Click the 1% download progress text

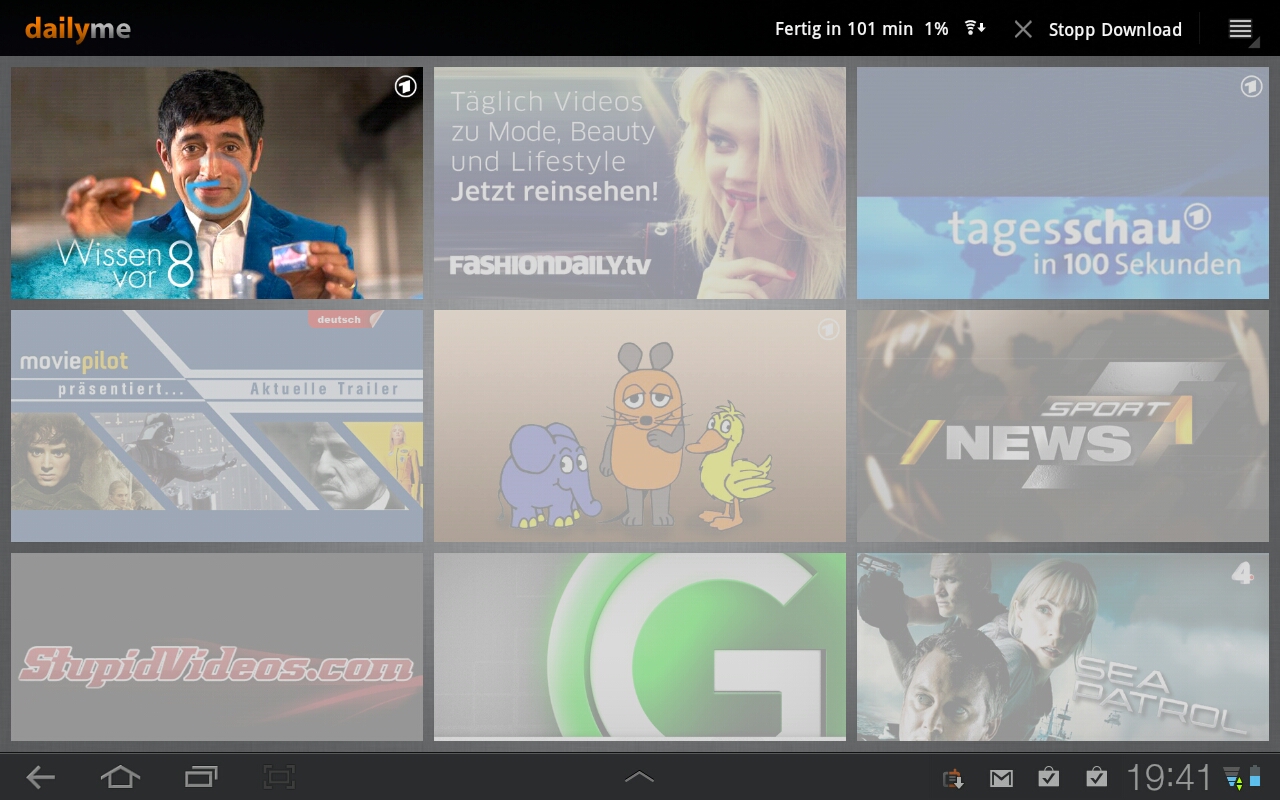pyautogui.click(x=936, y=29)
